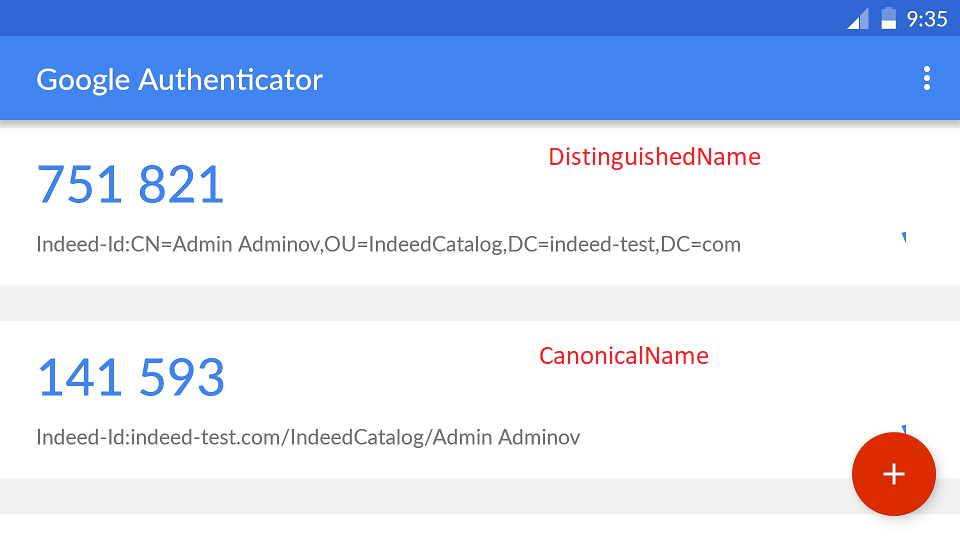This screenshot has width=960, height=540.
Task: Click the red DistinguishedName annotation
Action: [654, 157]
